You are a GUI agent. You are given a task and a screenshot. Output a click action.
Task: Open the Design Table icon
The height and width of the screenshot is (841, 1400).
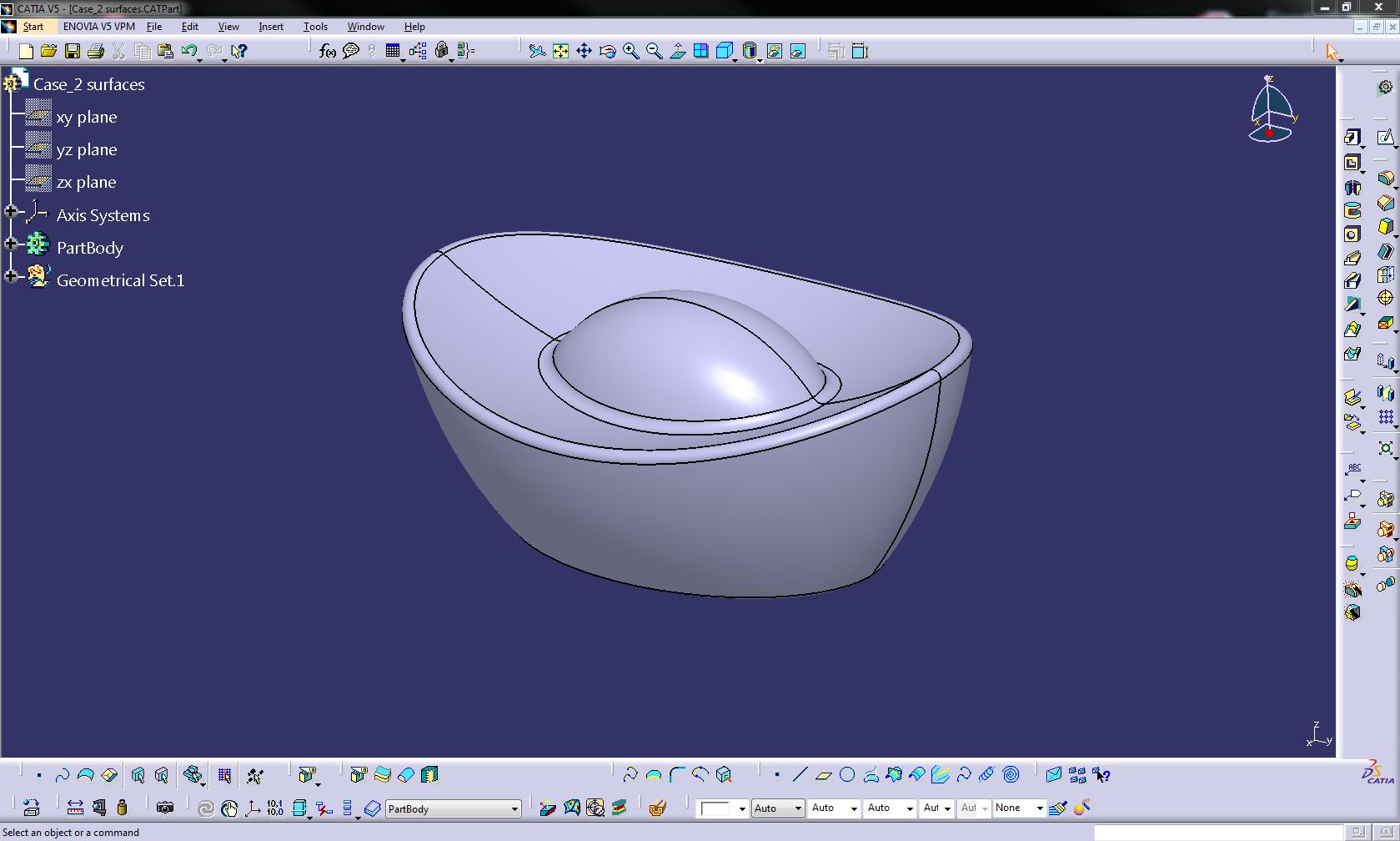point(393,52)
